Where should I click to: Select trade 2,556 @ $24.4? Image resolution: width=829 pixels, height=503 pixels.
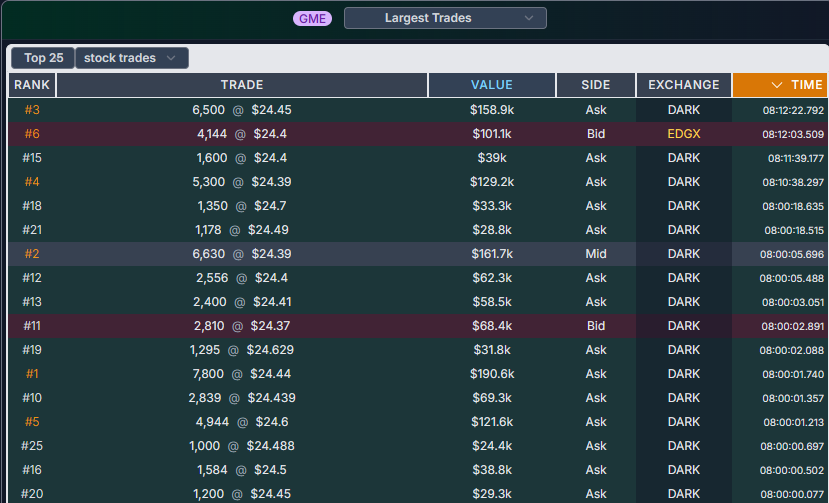pos(242,278)
